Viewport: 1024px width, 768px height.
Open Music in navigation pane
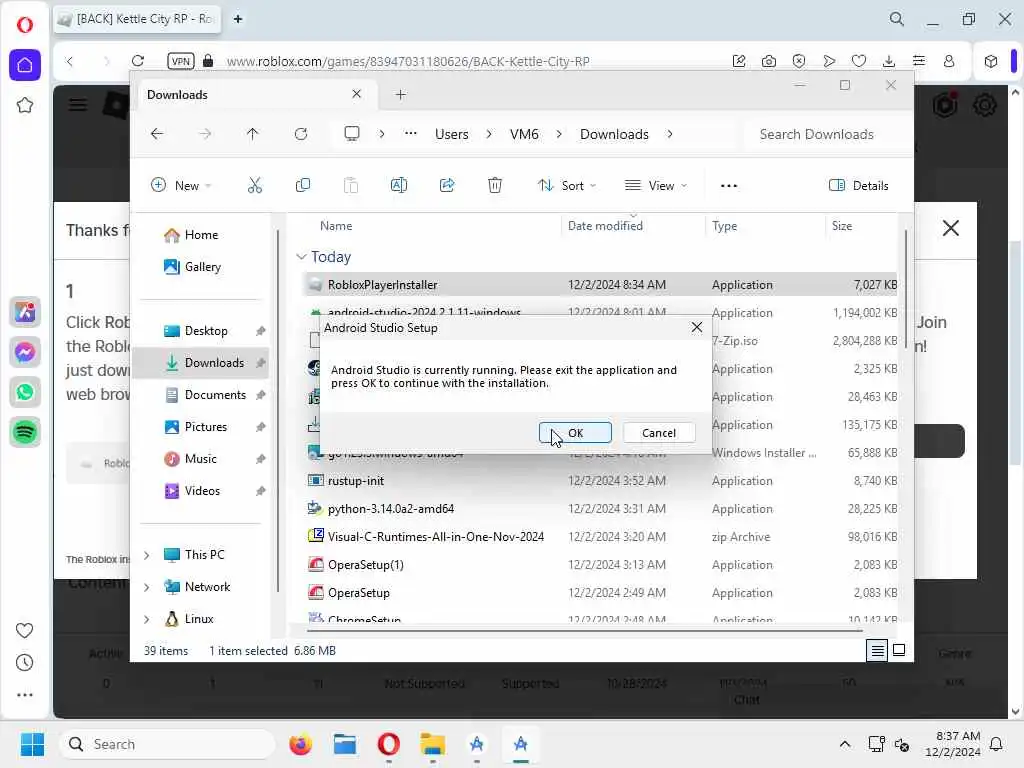[200, 458]
